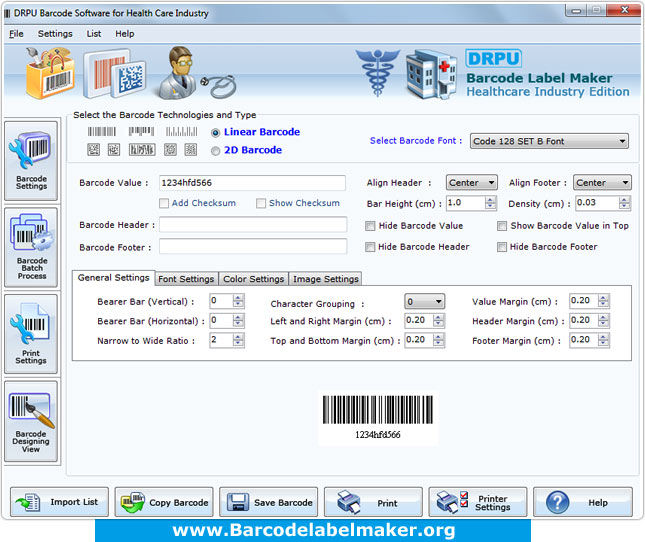The height and width of the screenshot is (542, 645).
Task: Open Printer Settings button
Action: click(x=478, y=502)
